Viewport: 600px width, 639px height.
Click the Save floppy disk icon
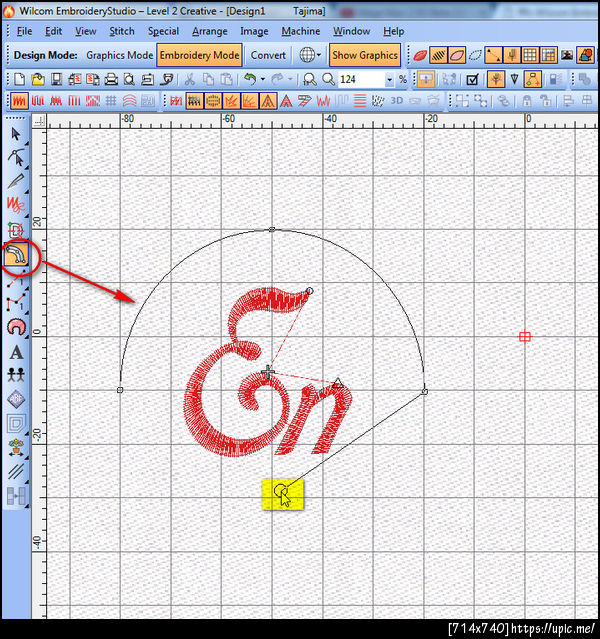click(x=56, y=79)
